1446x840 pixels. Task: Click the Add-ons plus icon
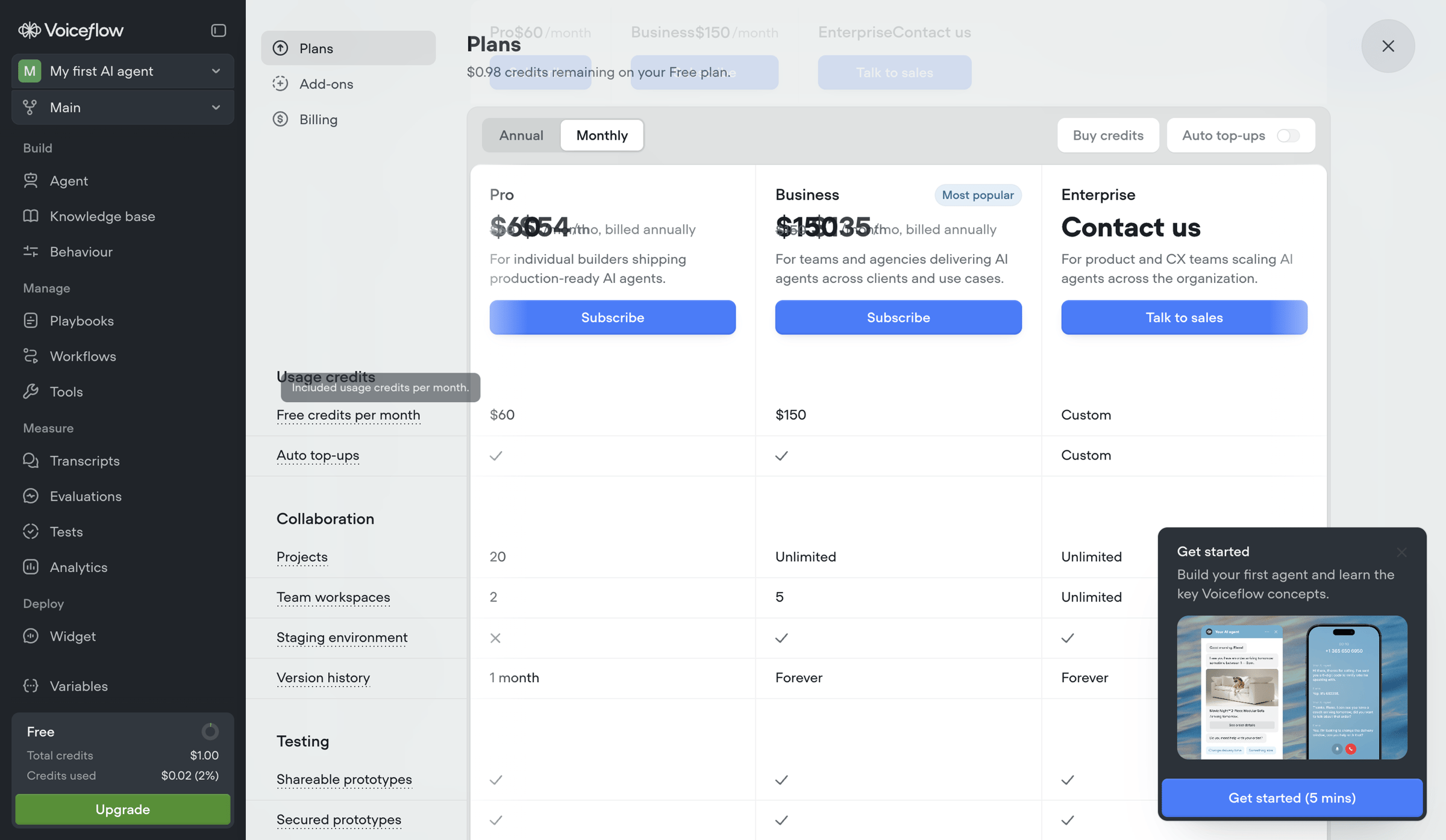pyautogui.click(x=280, y=84)
